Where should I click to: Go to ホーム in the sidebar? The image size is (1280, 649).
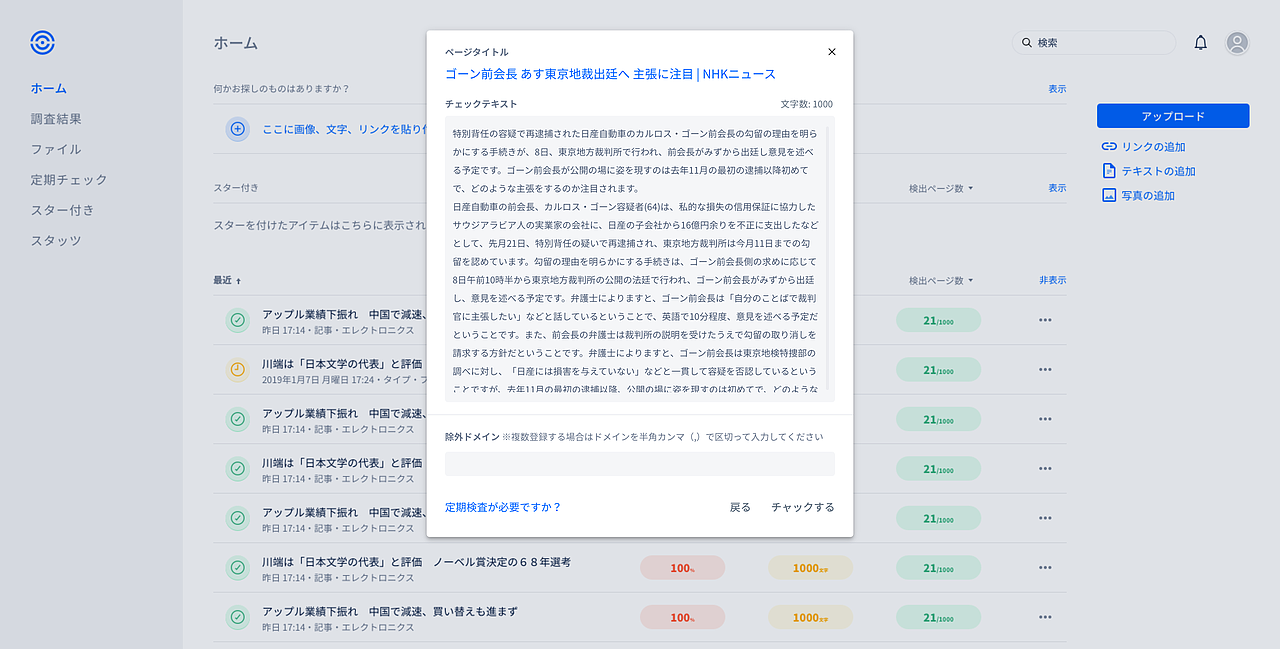(x=48, y=88)
